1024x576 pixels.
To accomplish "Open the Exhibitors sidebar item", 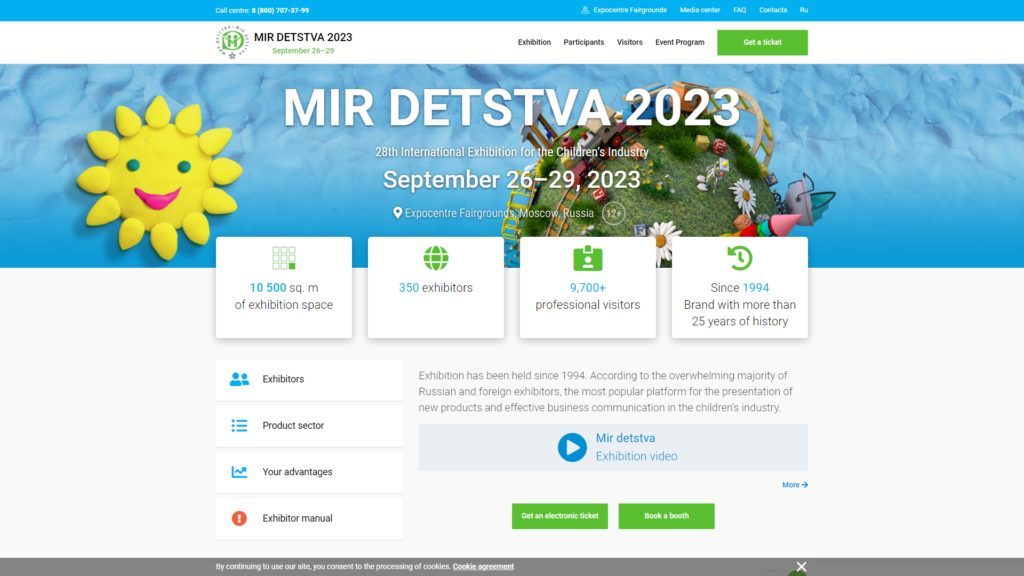I will coord(309,379).
